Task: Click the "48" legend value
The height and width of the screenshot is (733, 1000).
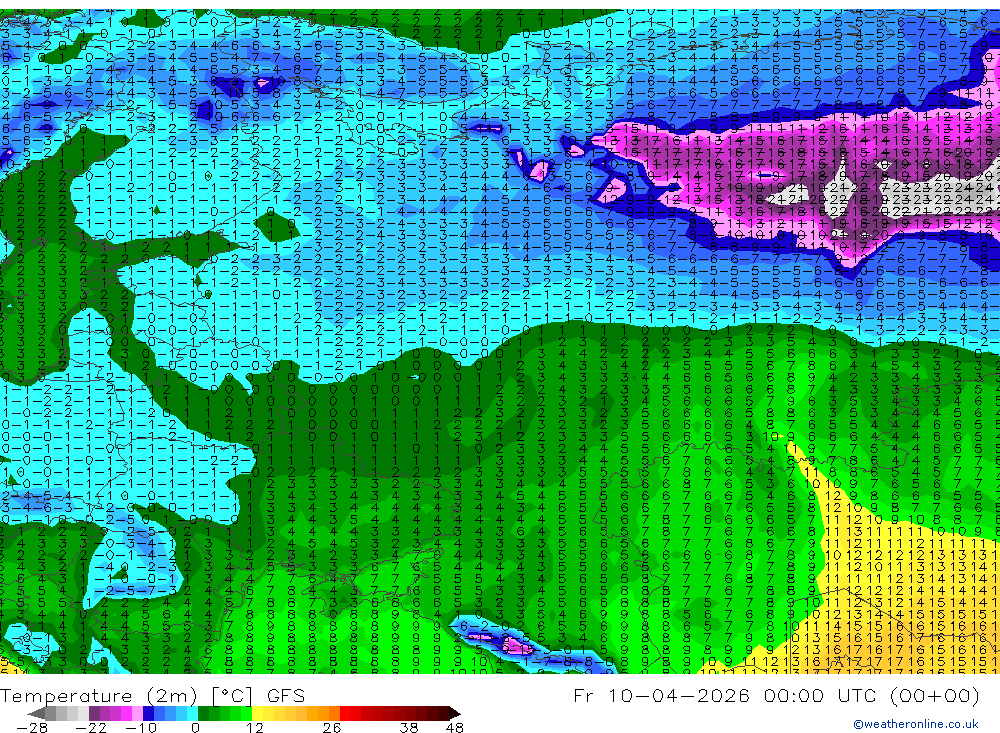Action: [455, 728]
